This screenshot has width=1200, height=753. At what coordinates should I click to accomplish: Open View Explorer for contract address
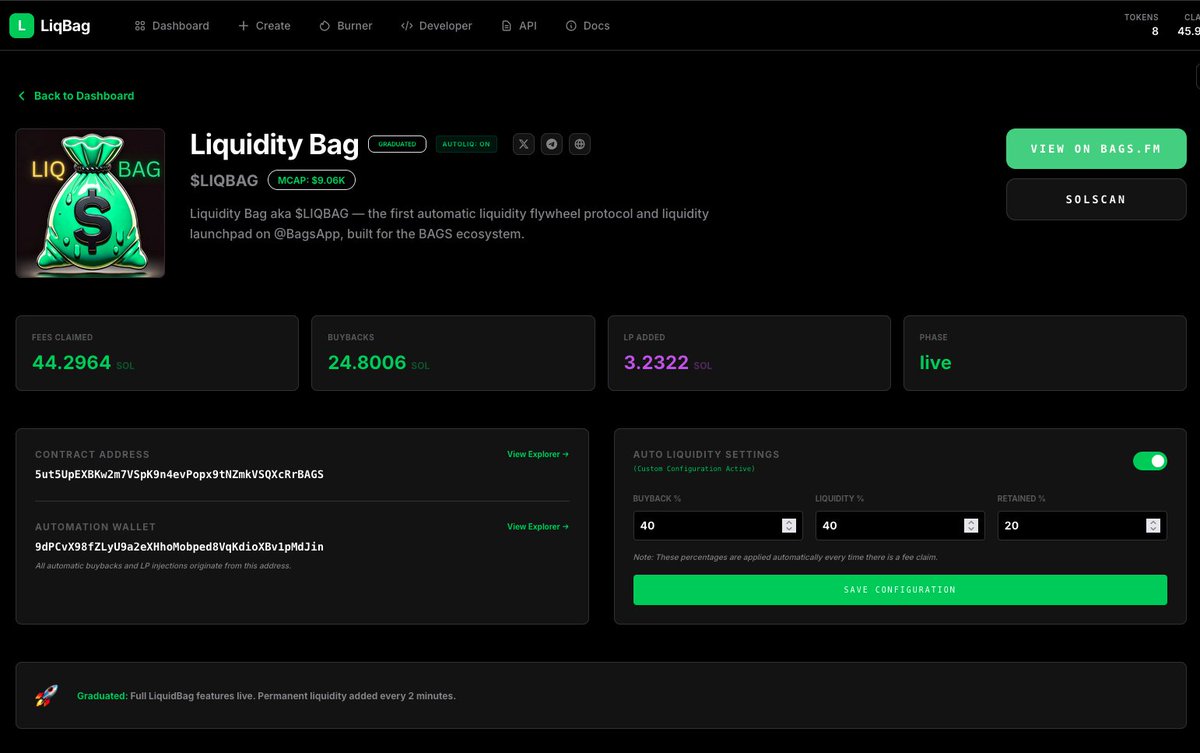tap(538, 454)
